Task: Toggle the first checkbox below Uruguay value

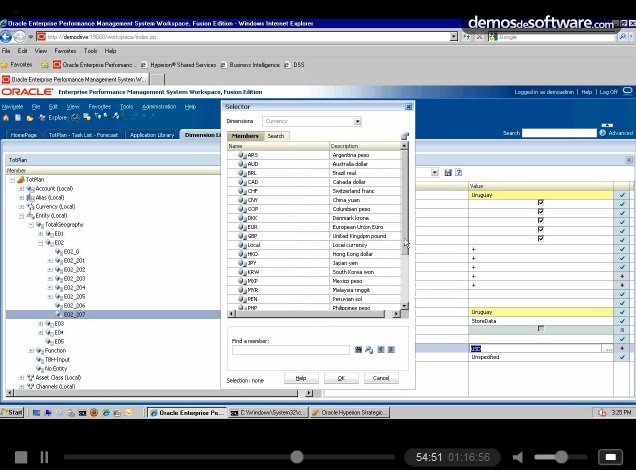Action: click(x=541, y=202)
